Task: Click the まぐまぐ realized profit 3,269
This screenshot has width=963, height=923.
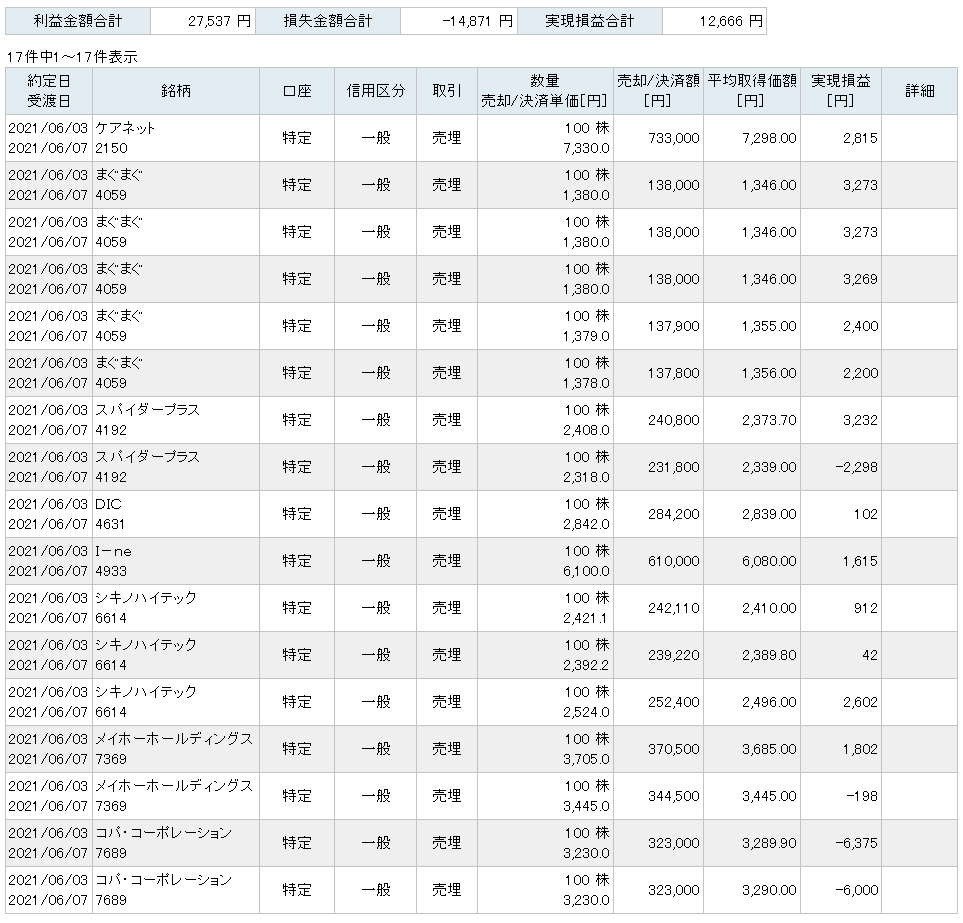Action: (860, 279)
